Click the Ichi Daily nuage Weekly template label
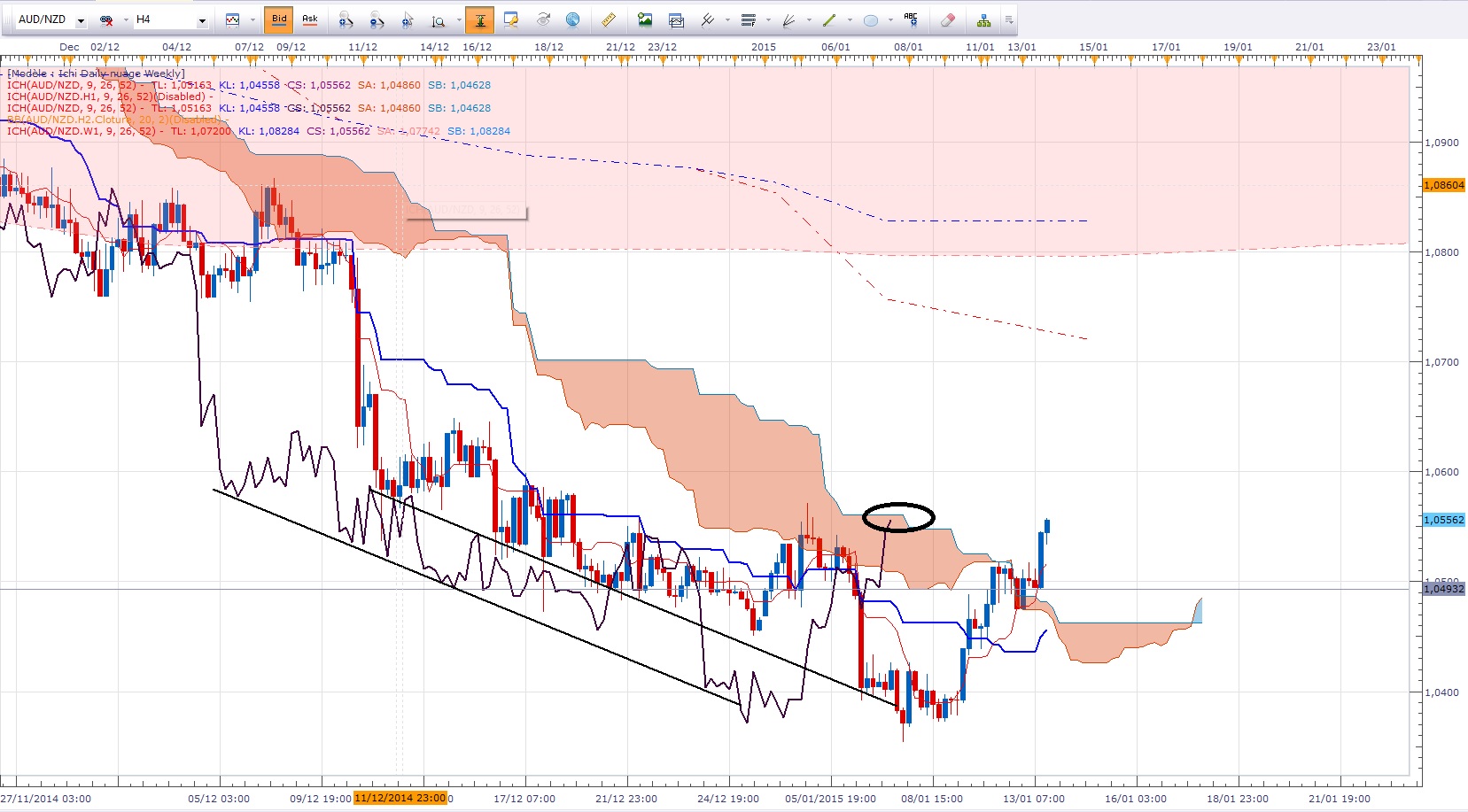1468x812 pixels. [96, 73]
